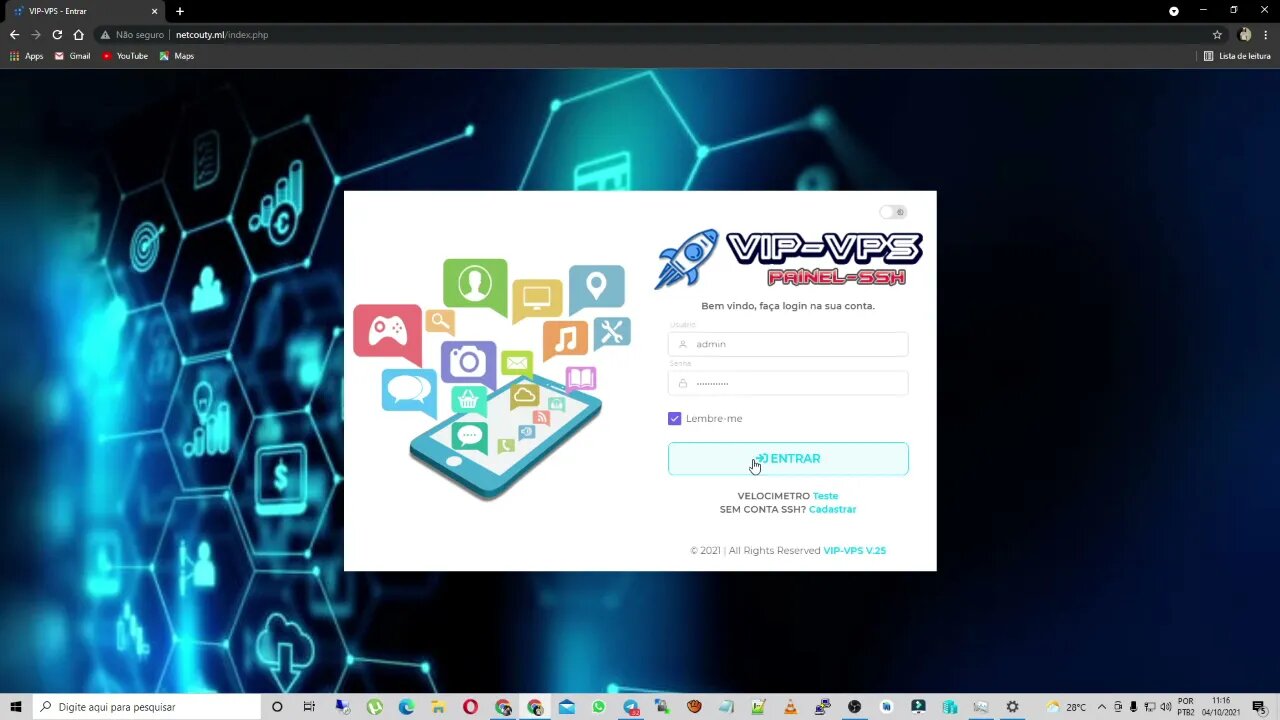This screenshot has width=1280, height=720.
Task: Bookmark this page with star icon
Action: point(1217,35)
